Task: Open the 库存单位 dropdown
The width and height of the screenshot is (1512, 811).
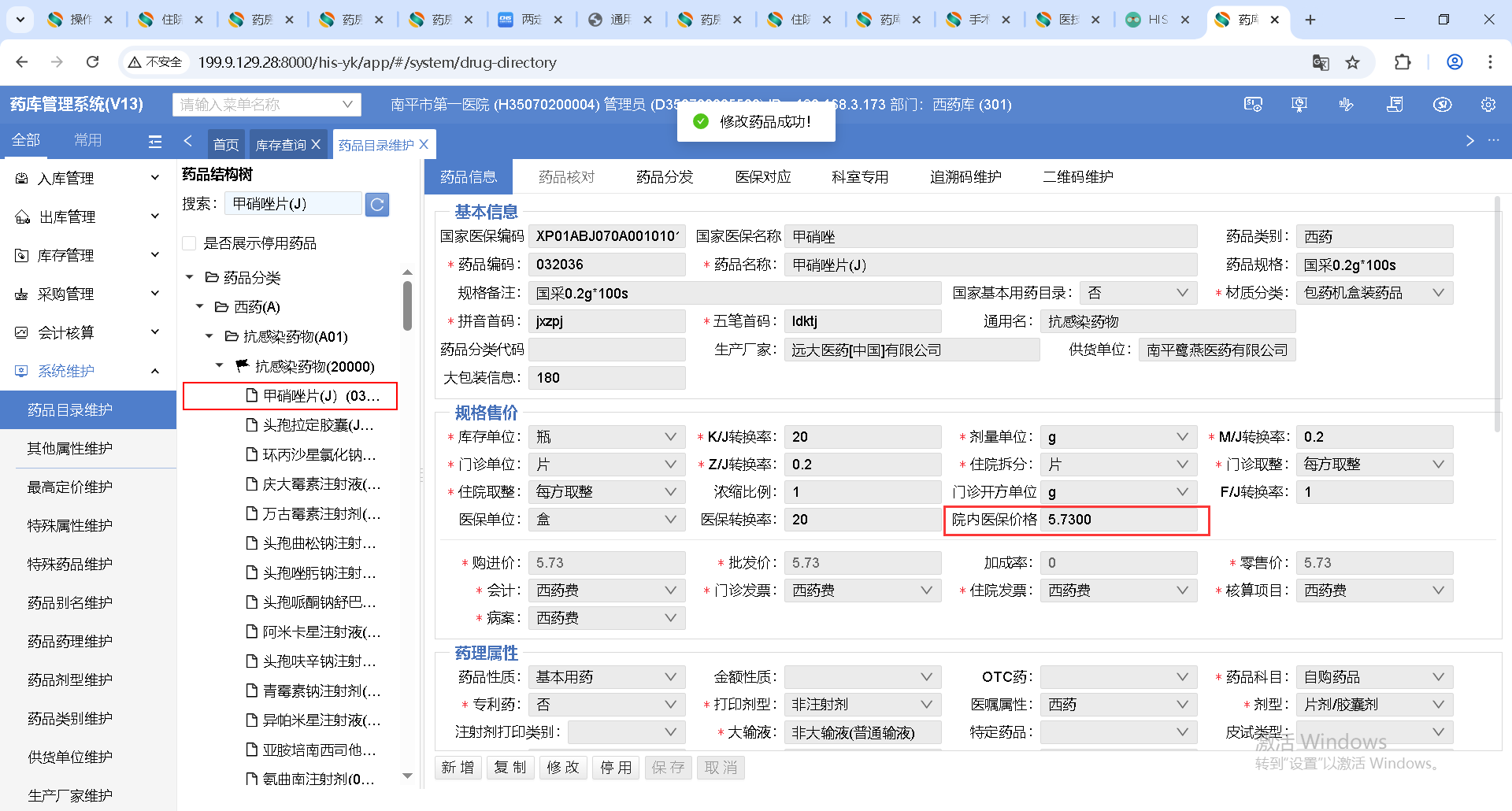Action: [x=606, y=437]
